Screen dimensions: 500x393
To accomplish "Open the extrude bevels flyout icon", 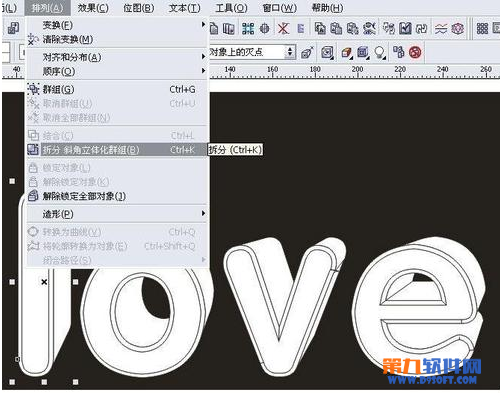I will point(363,53).
